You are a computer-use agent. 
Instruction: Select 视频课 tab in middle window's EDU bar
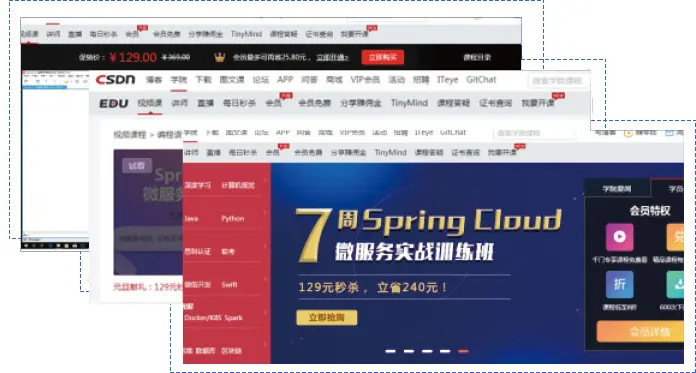(x=150, y=103)
